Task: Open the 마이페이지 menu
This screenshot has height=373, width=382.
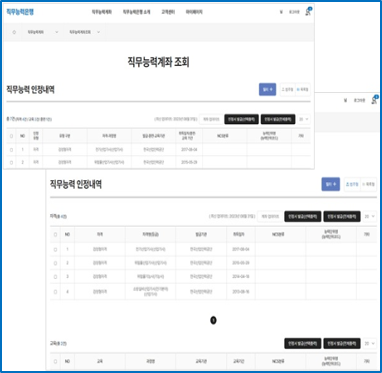Action: point(194,12)
